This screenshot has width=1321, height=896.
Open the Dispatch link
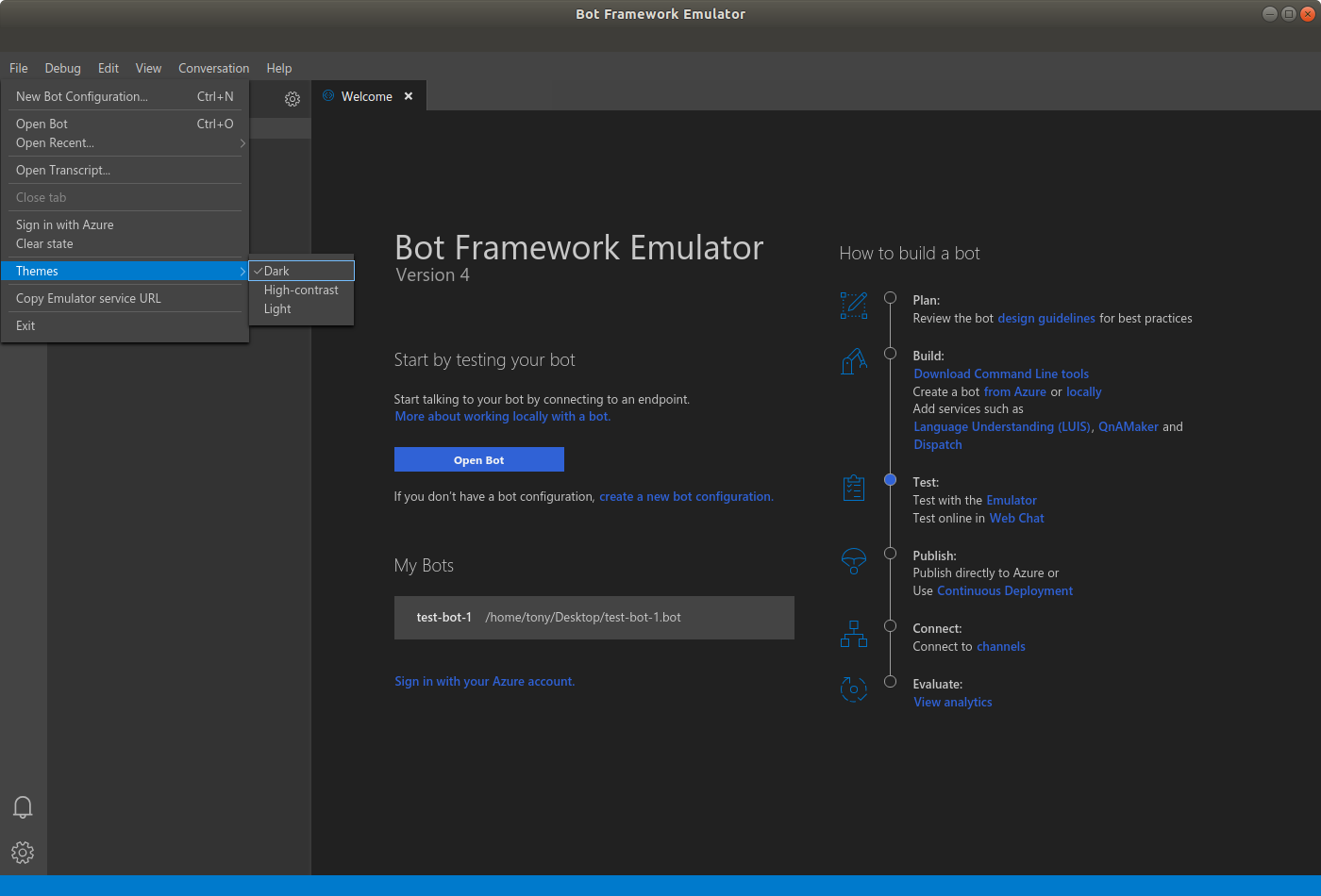[938, 444]
